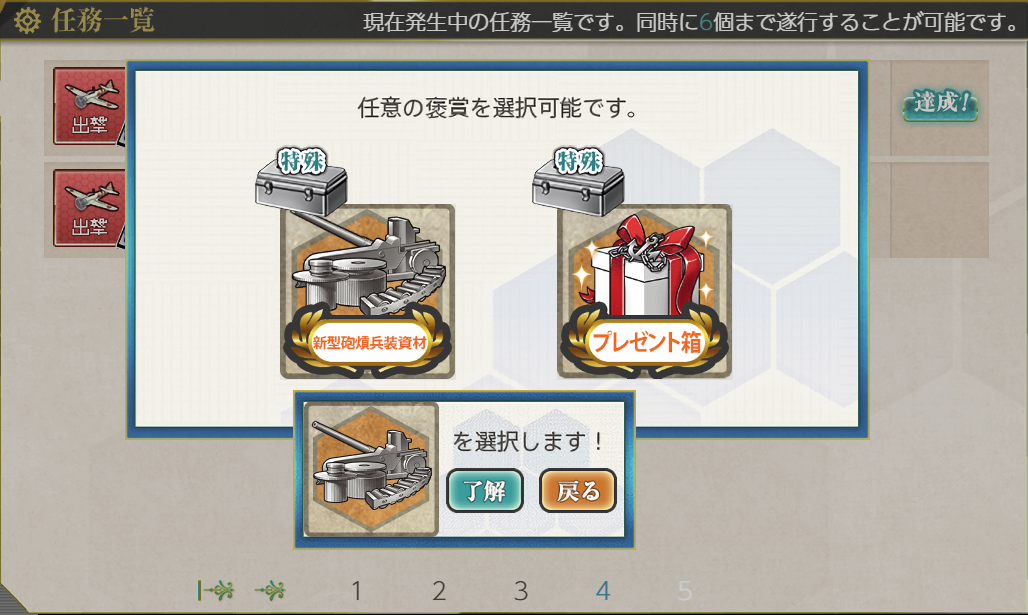
Task: Click the second 出撃 sortie quest icon
Action: [90, 208]
